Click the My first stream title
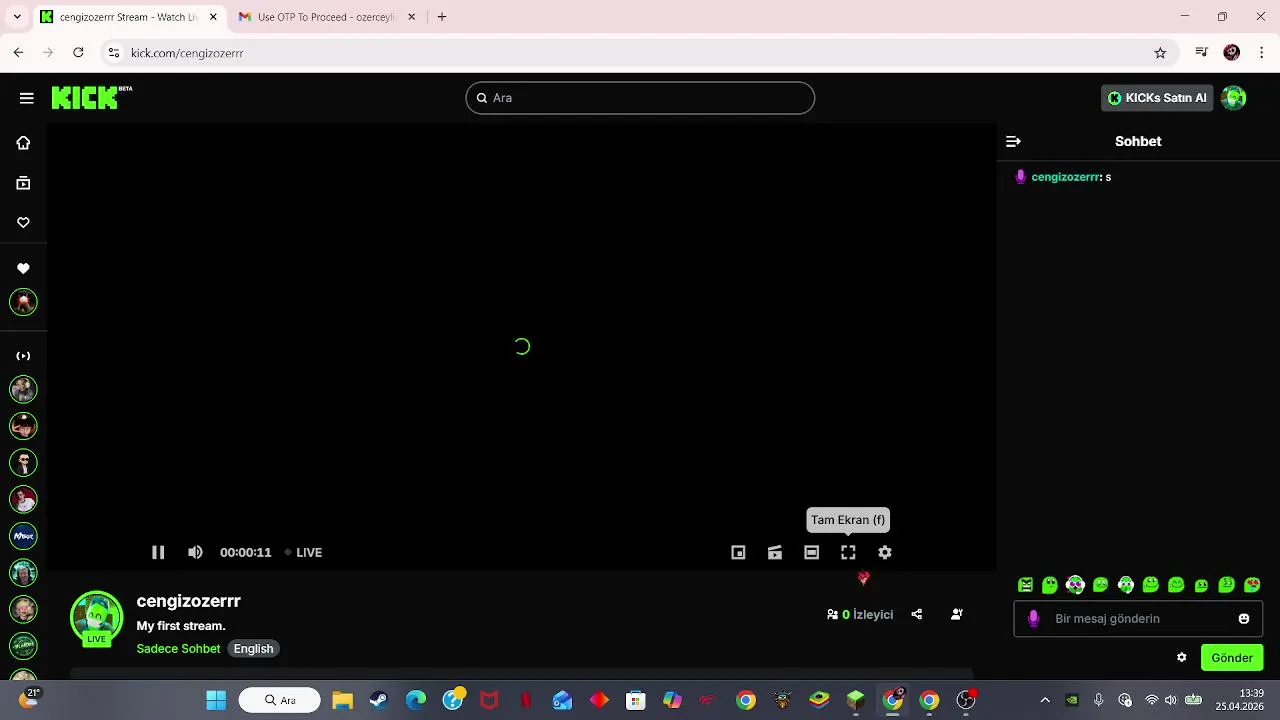The height and width of the screenshot is (720, 1280). pos(181,626)
